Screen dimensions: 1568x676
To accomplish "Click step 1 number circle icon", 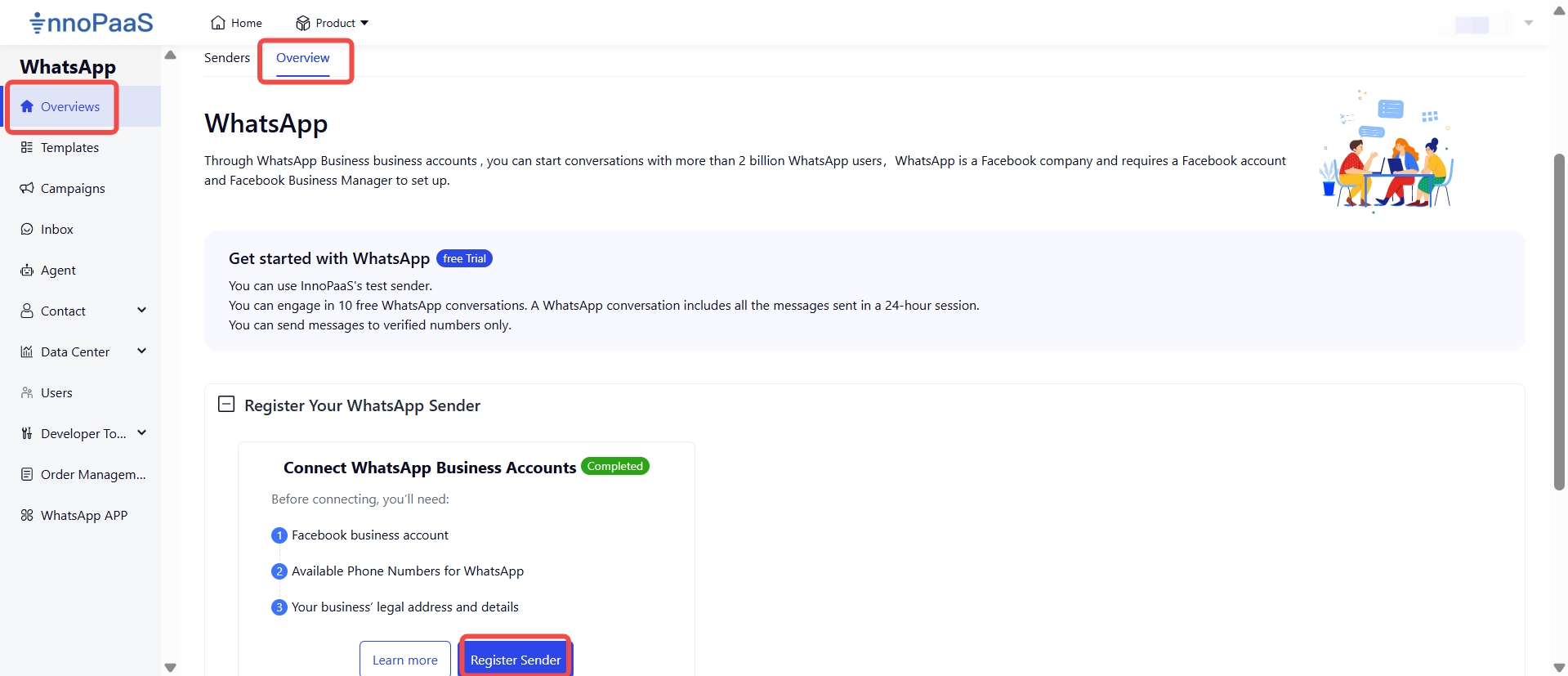I will pyautogui.click(x=279, y=535).
